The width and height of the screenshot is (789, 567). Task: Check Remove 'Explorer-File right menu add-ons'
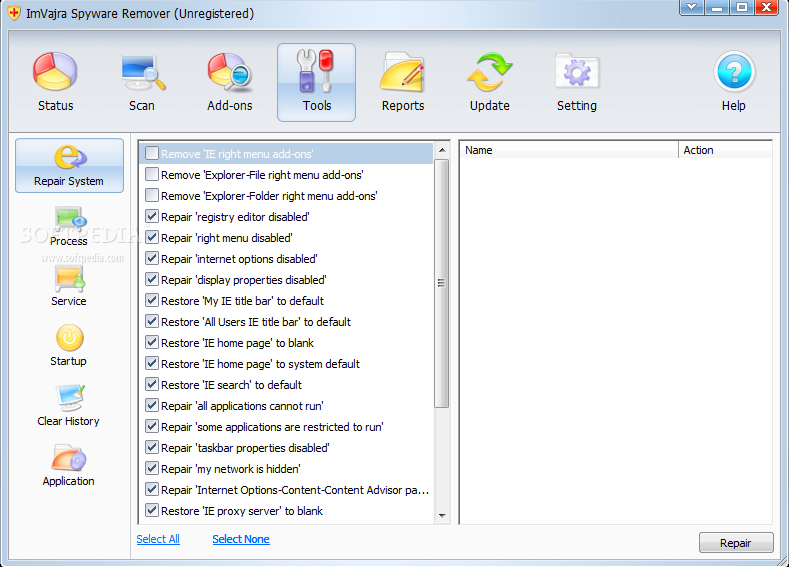click(151, 175)
